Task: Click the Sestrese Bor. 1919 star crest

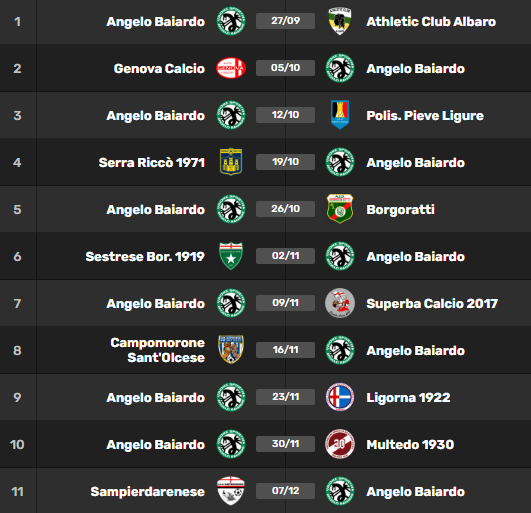Action: [x=231, y=256]
